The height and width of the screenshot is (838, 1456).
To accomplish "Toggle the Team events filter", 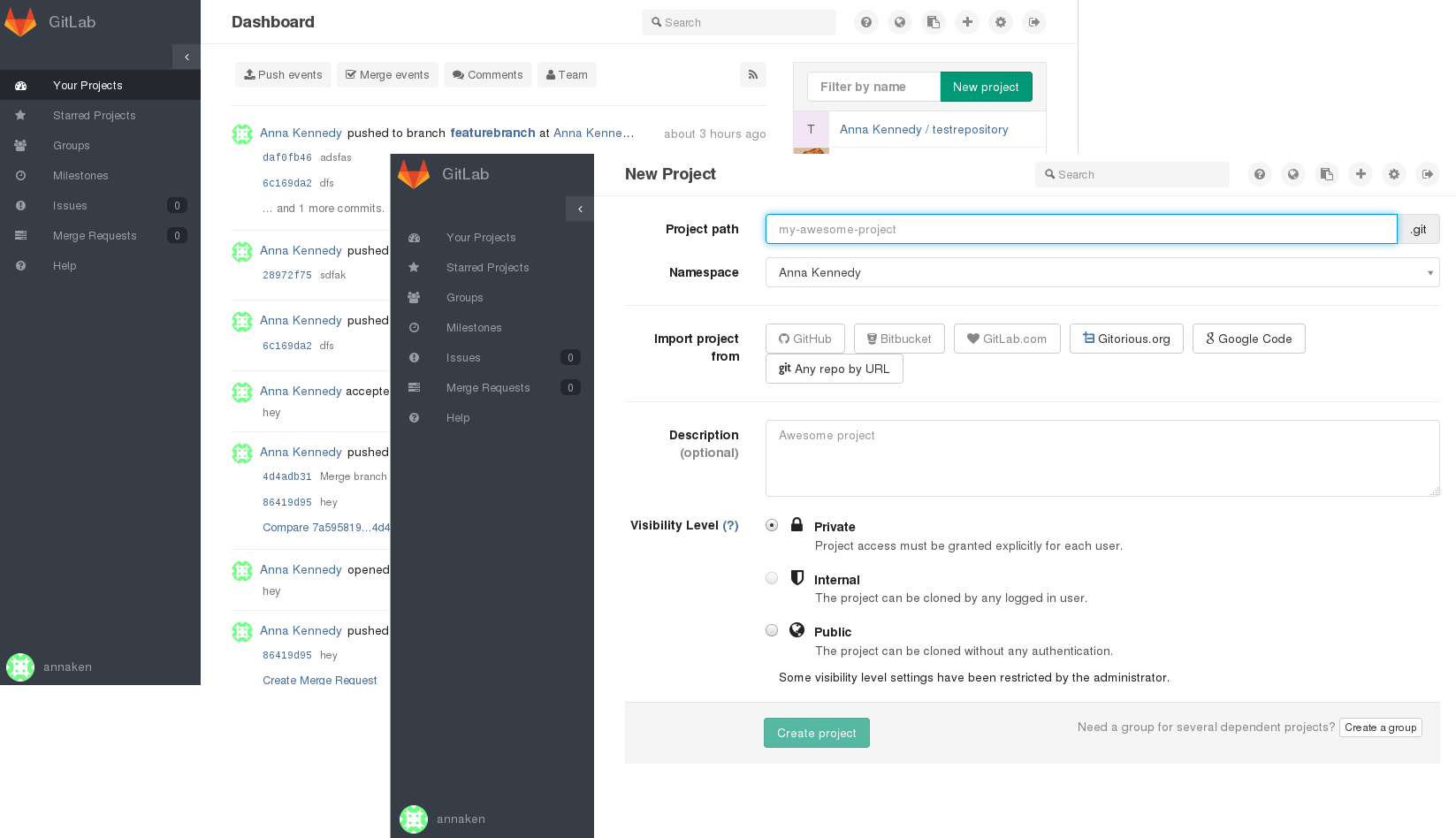I will coord(567,75).
